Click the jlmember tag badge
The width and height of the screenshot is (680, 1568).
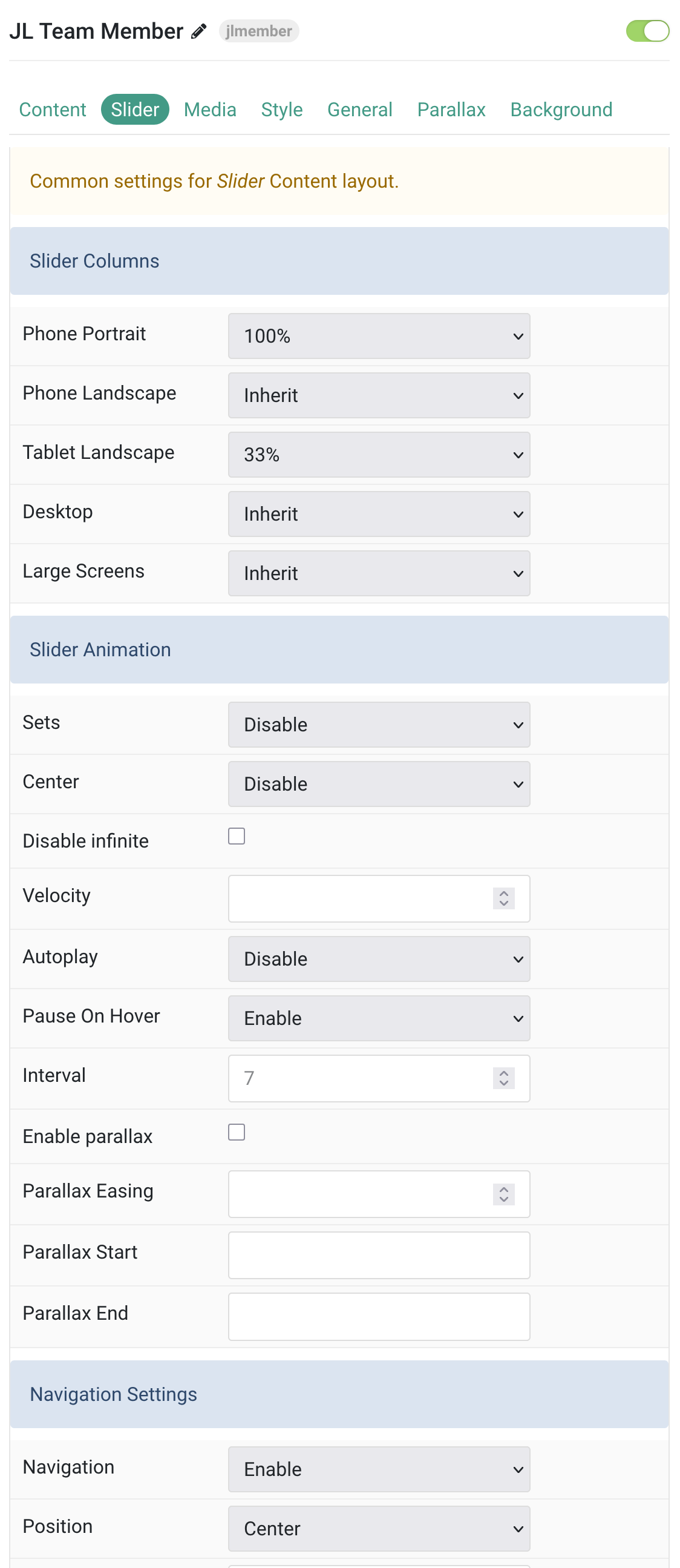click(258, 31)
